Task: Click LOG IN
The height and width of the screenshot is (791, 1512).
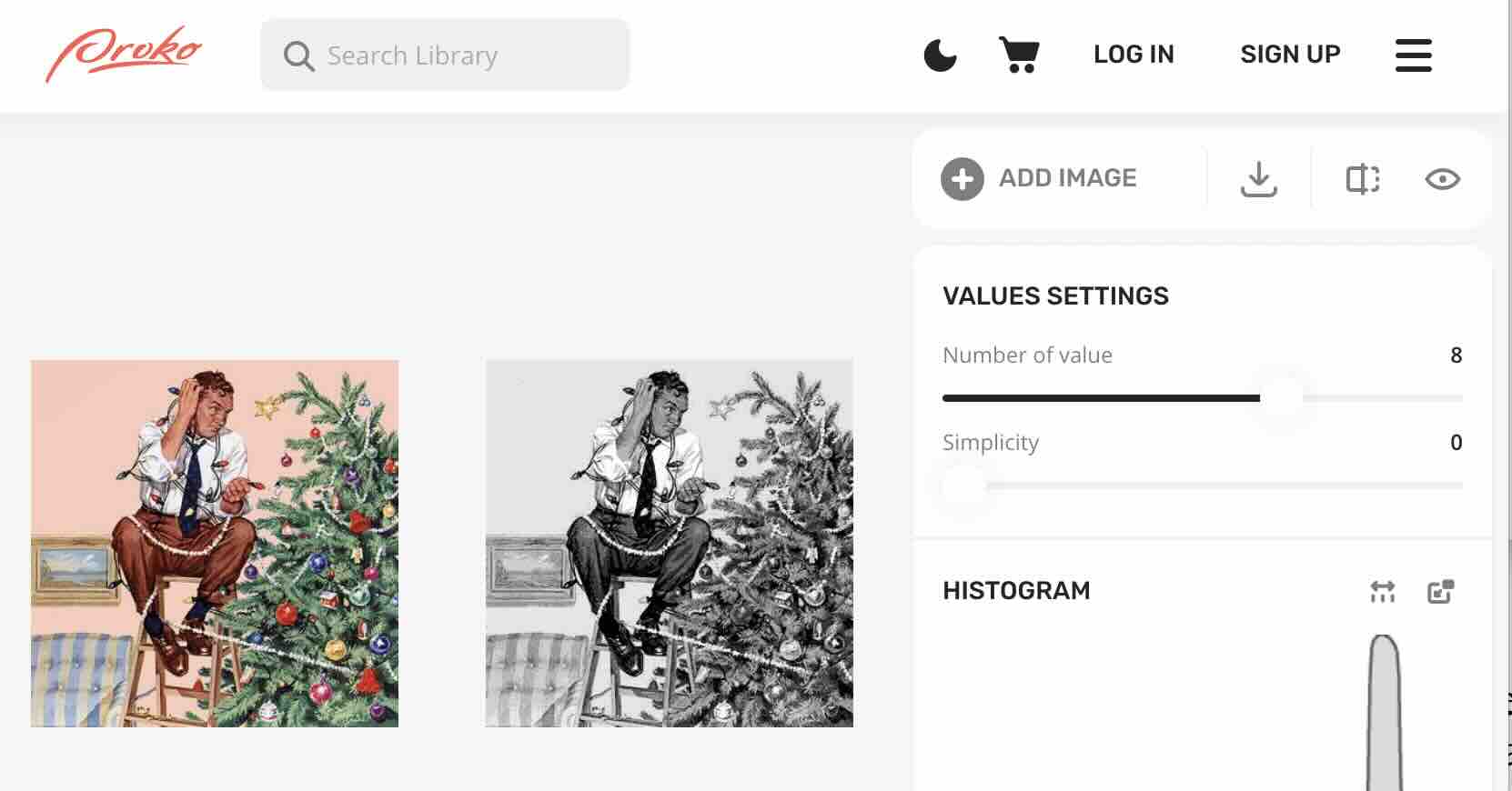Action: [x=1134, y=55]
